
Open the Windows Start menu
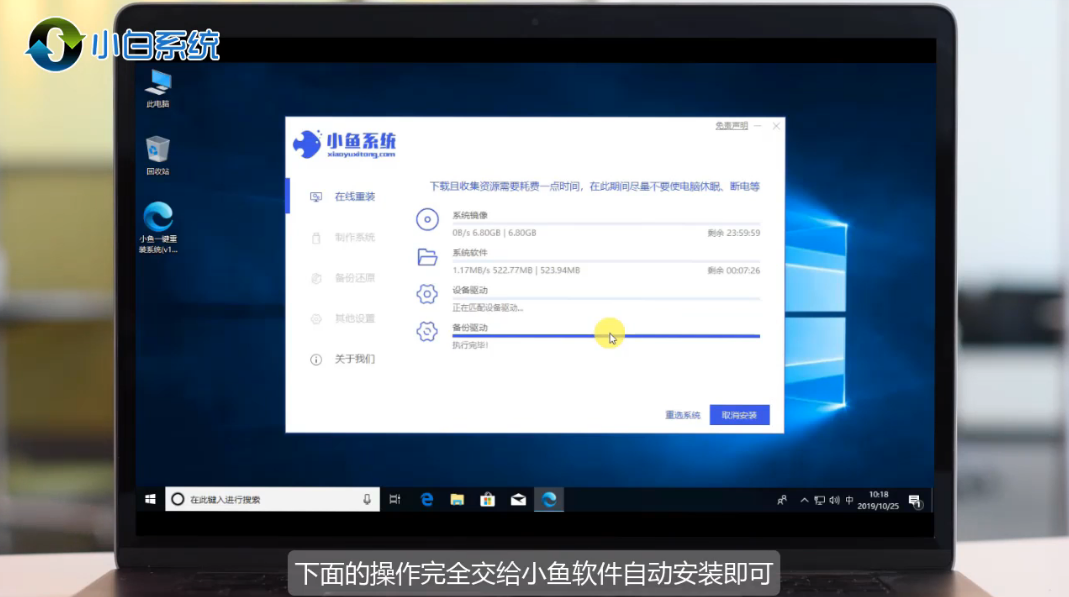(150, 500)
